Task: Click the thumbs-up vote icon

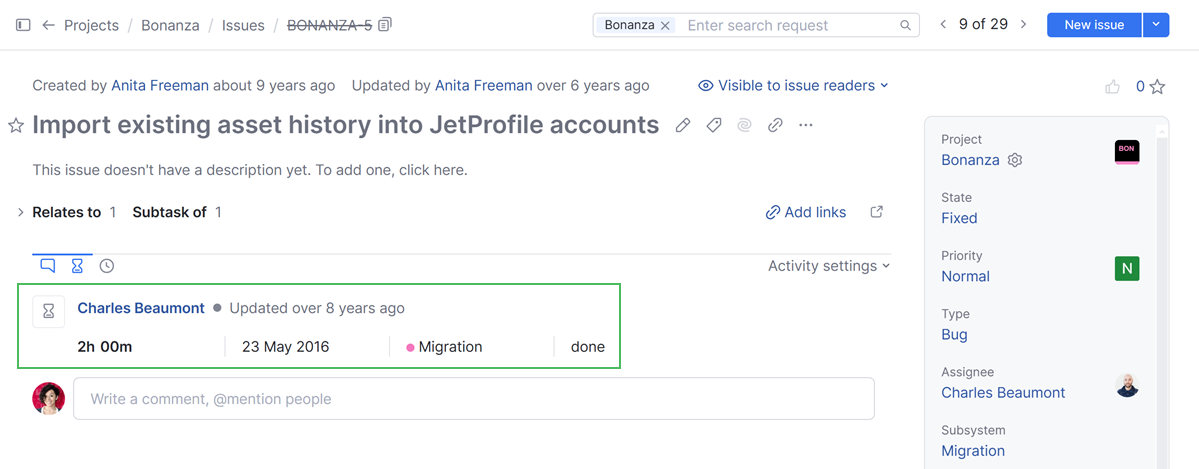Action: [x=1112, y=87]
